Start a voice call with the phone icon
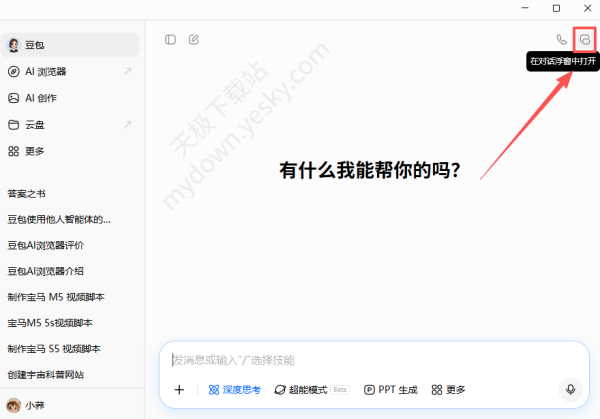The width and height of the screenshot is (600, 419). coord(562,40)
